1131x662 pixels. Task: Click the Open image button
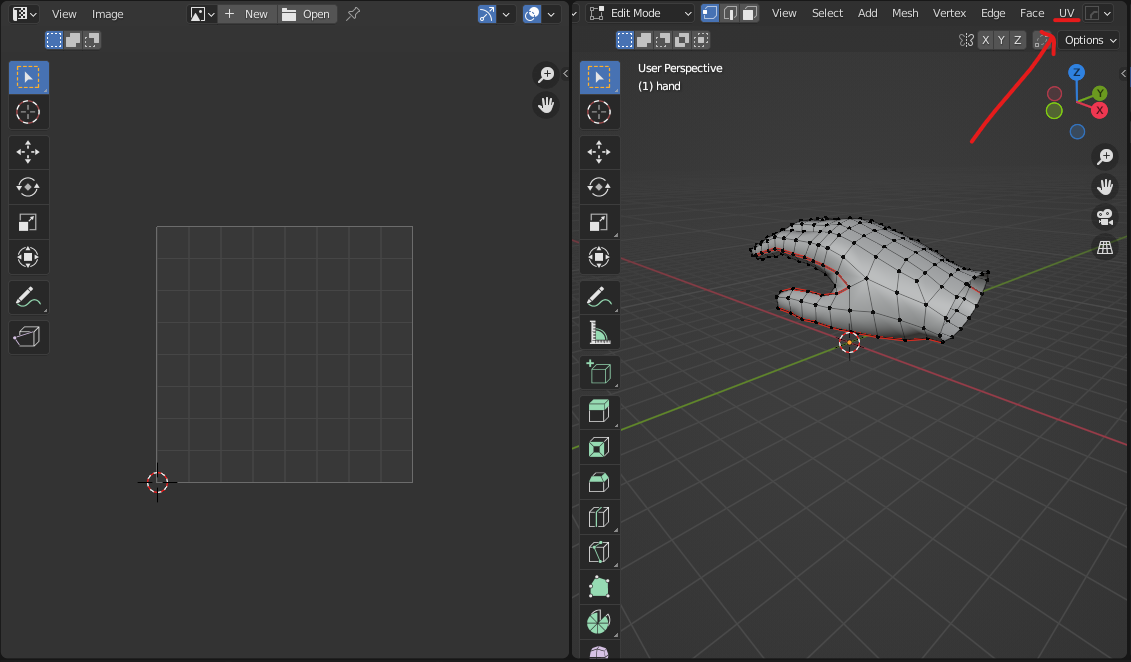(x=307, y=14)
